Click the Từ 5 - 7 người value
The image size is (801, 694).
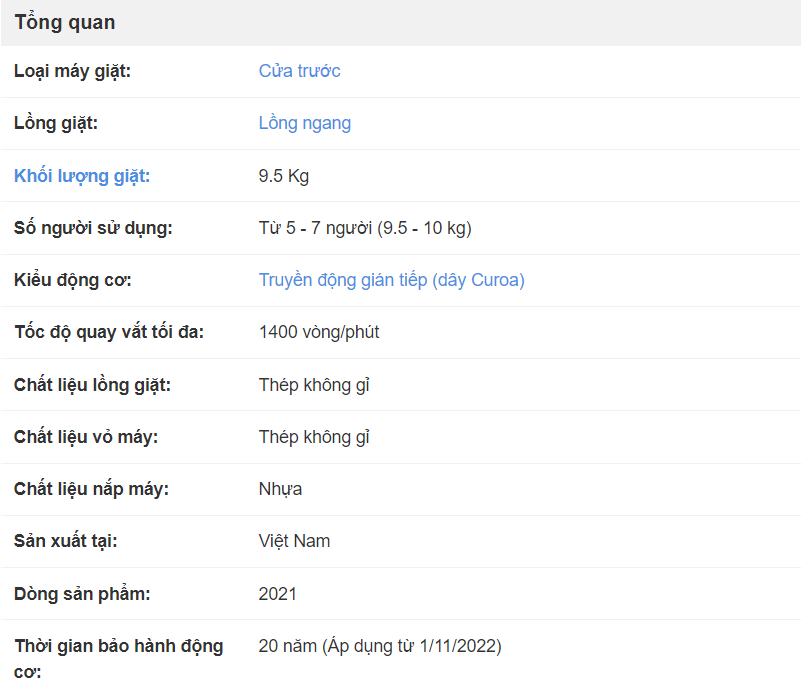click(x=365, y=228)
